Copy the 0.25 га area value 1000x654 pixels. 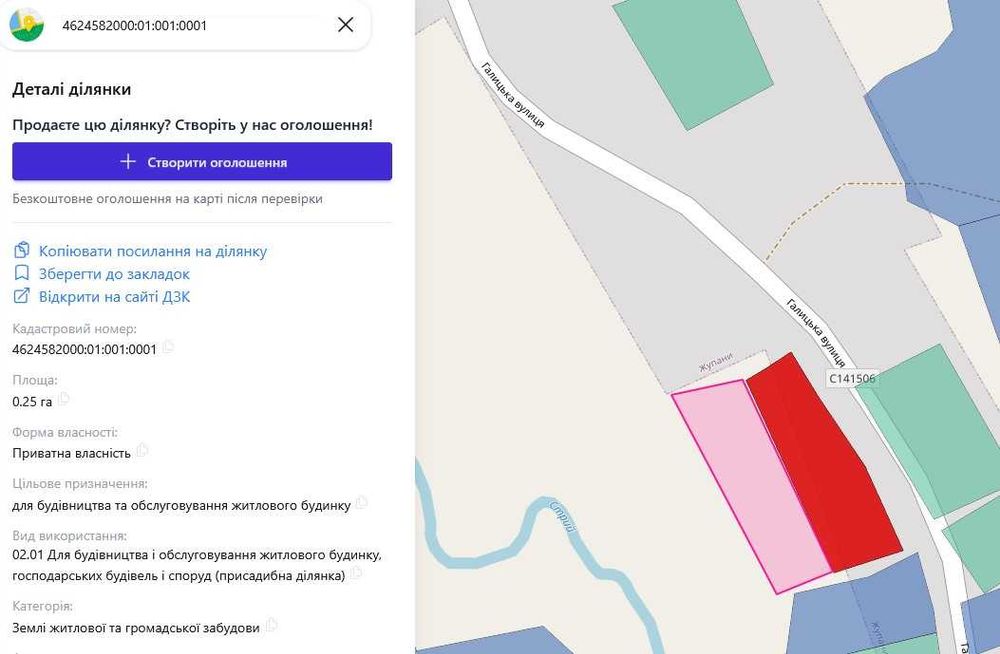pyautogui.click(x=64, y=400)
